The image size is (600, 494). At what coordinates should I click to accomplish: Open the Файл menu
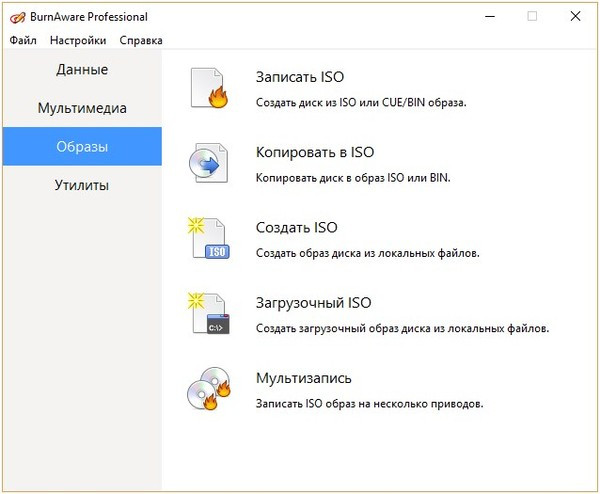pyautogui.click(x=23, y=40)
